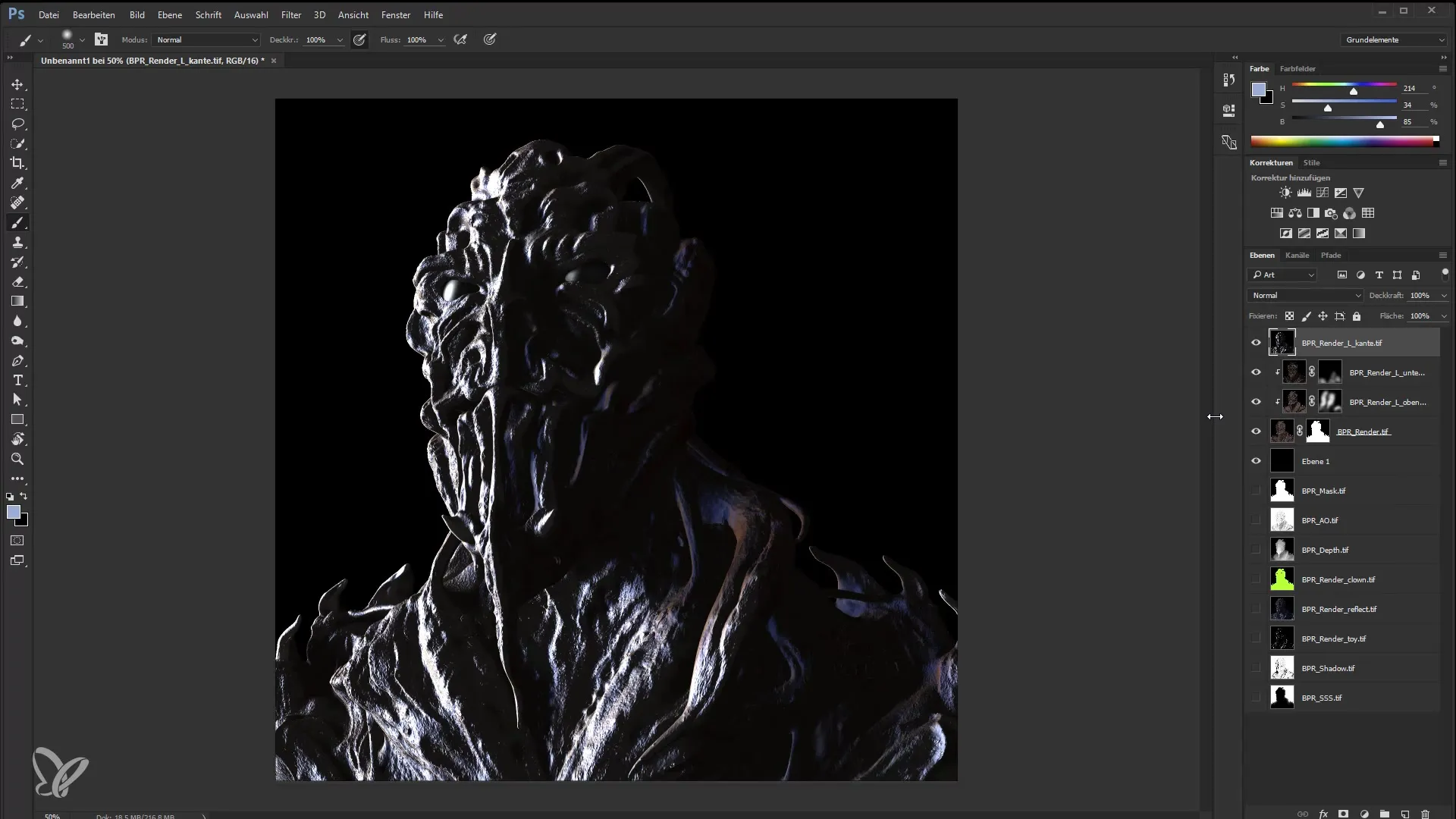Screen dimensions: 1456x819
Task: Select the Clone Stamp tool
Action: click(x=18, y=243)
